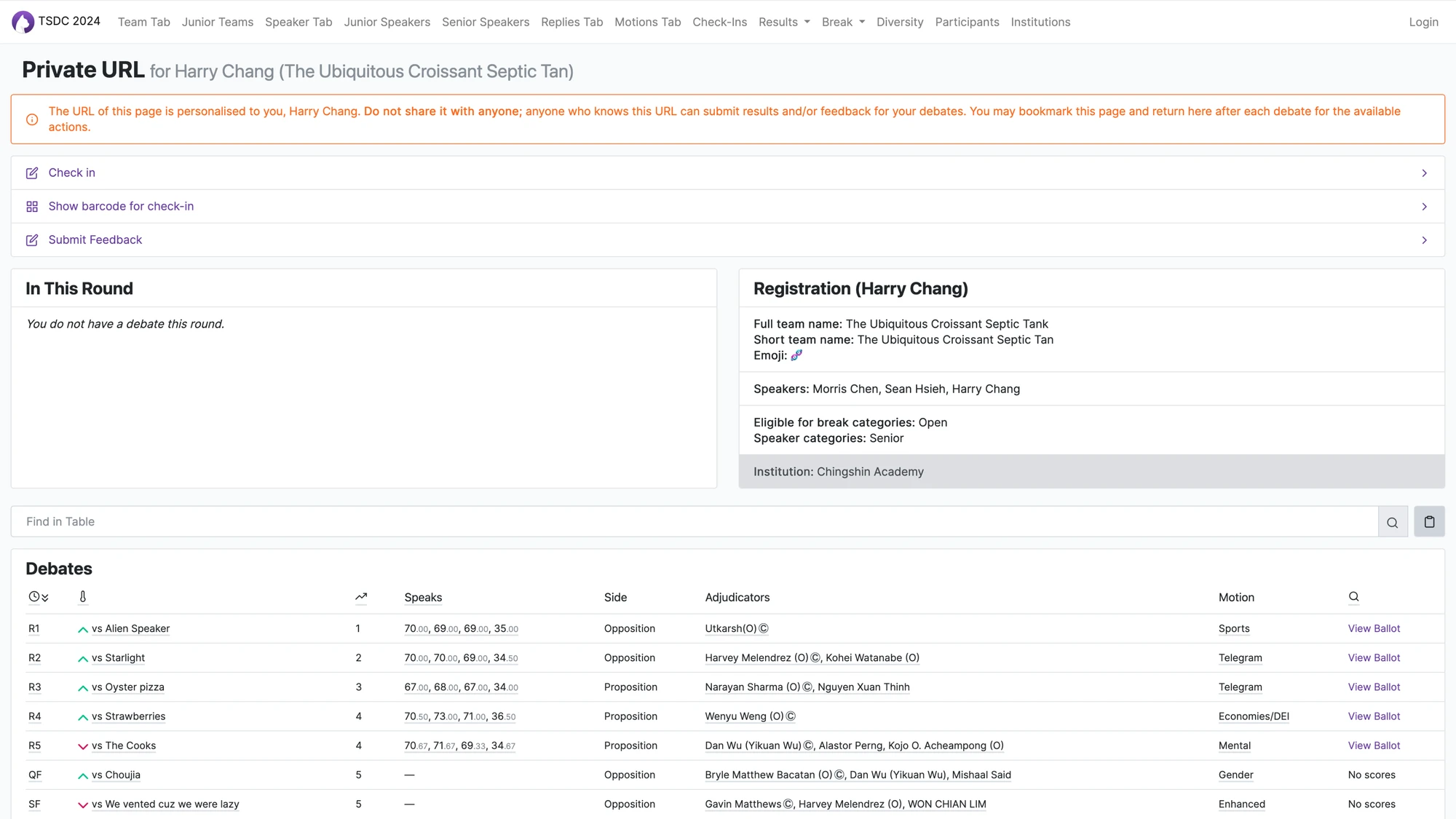
Task: Expand the Submit Feedback row chevron
Action: pos(1424,240)
